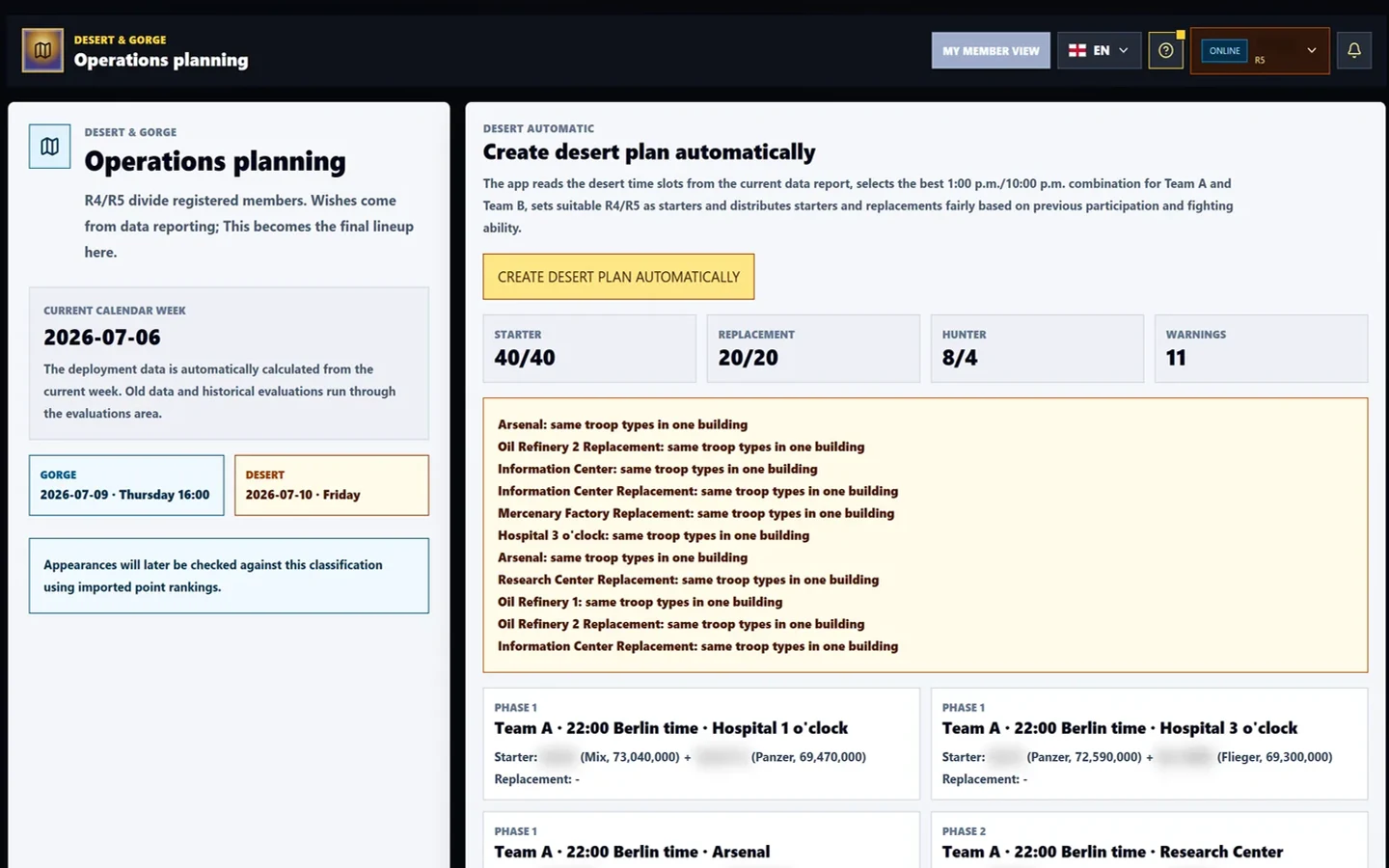The width and height of the screenshot is (1389, 868).
Task: Click warning 'Research Center Replacement' line
Action: [x=688, y=580]
